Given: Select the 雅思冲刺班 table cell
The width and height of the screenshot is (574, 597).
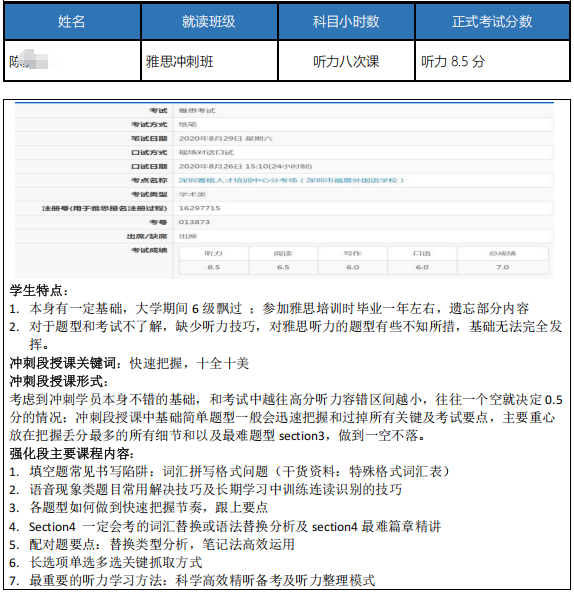Looking at the screenshot, I should coord(209,61).
